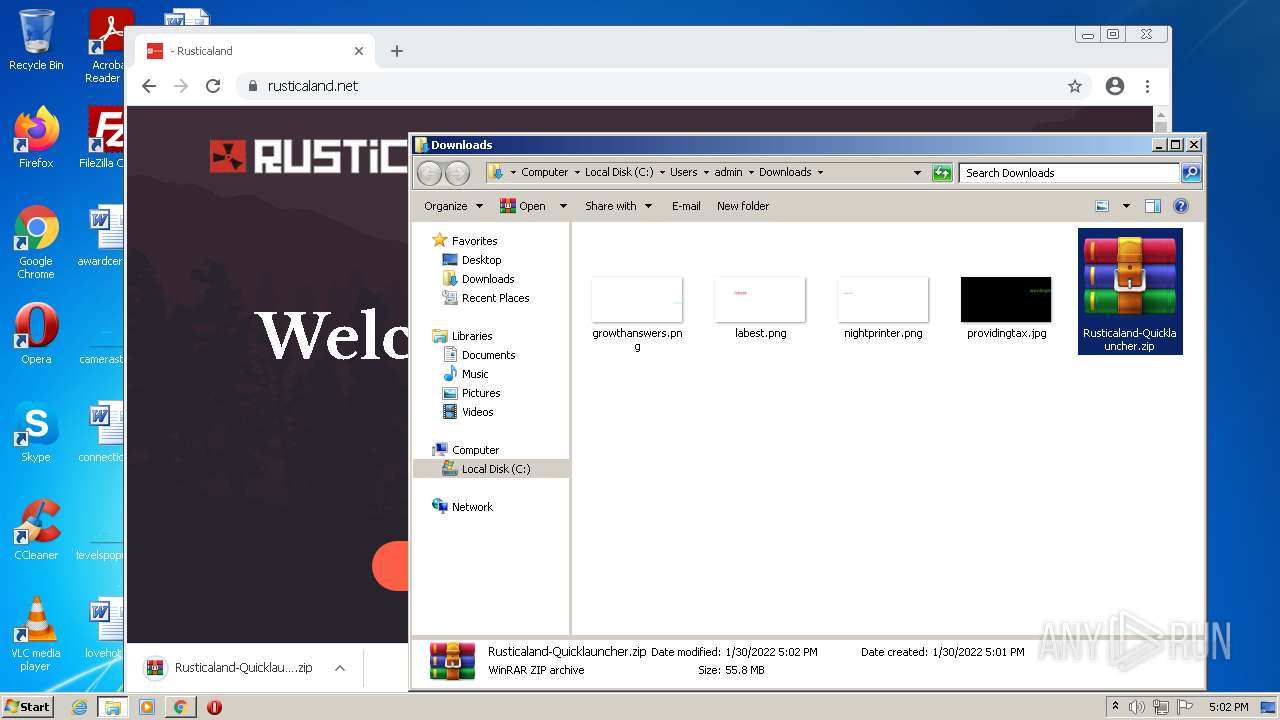The height and width of the screenshot is (720, 1280).
Task: Open the Rusticaland-Quicklau...zip item in the download bar
Action: point(230,668)
